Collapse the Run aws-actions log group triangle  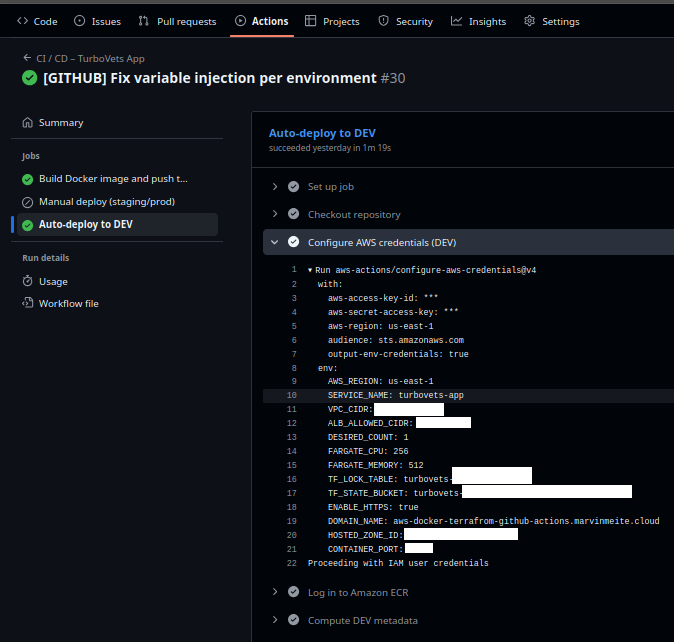(x=311, y=270)
